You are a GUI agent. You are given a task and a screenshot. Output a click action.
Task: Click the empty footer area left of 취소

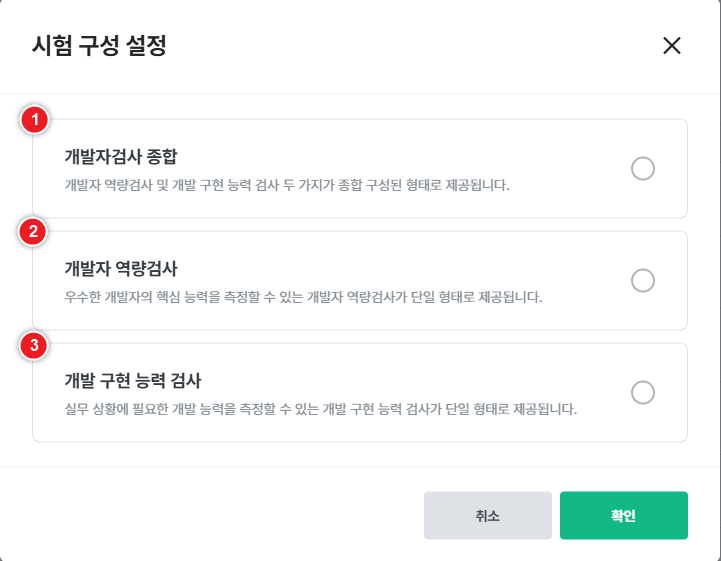210,516
